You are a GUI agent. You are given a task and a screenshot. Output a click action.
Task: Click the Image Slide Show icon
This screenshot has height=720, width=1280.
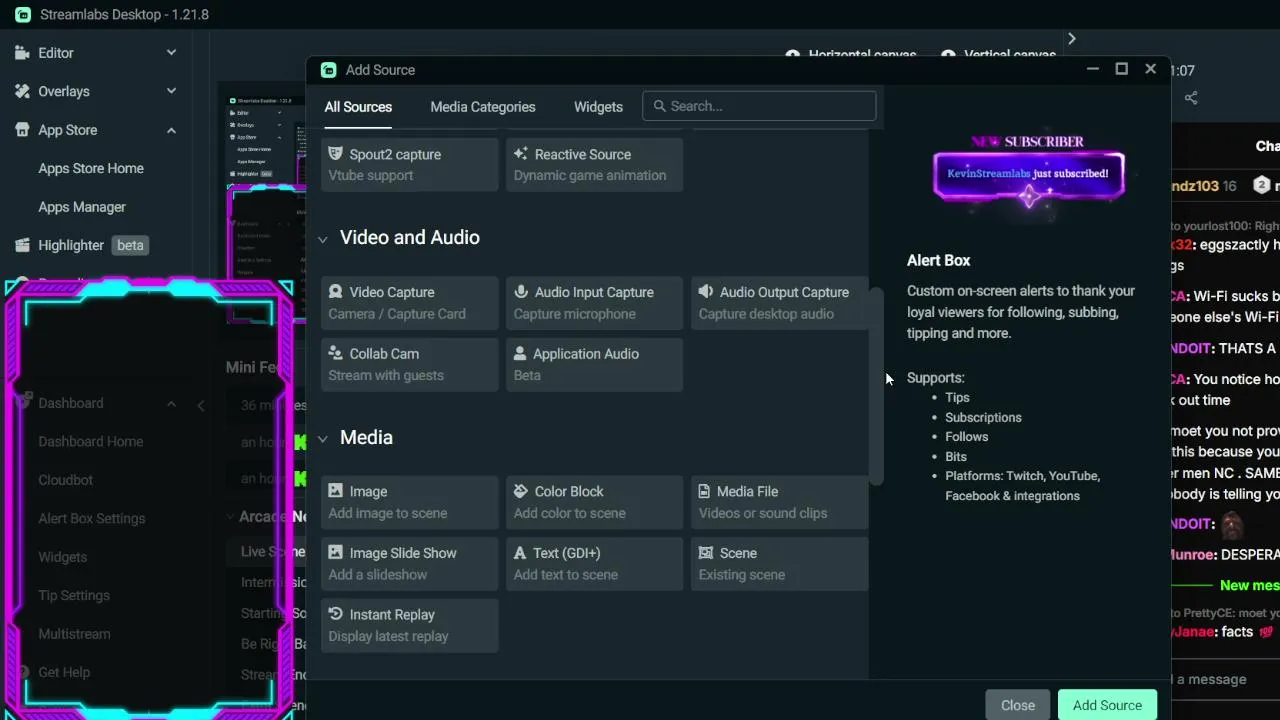click(336, 552)
